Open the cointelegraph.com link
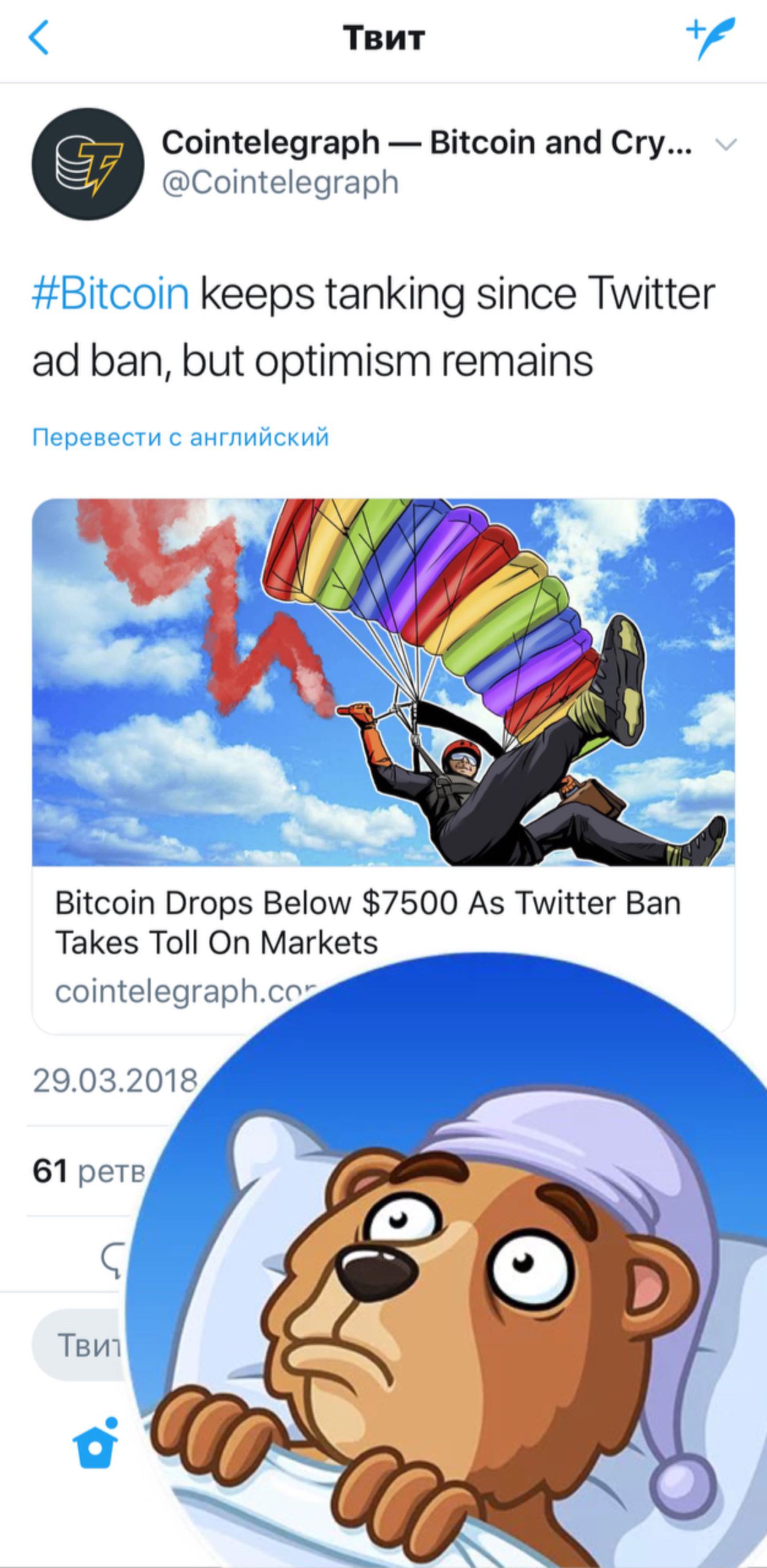767x1568 pixels. tap(186, 991)
